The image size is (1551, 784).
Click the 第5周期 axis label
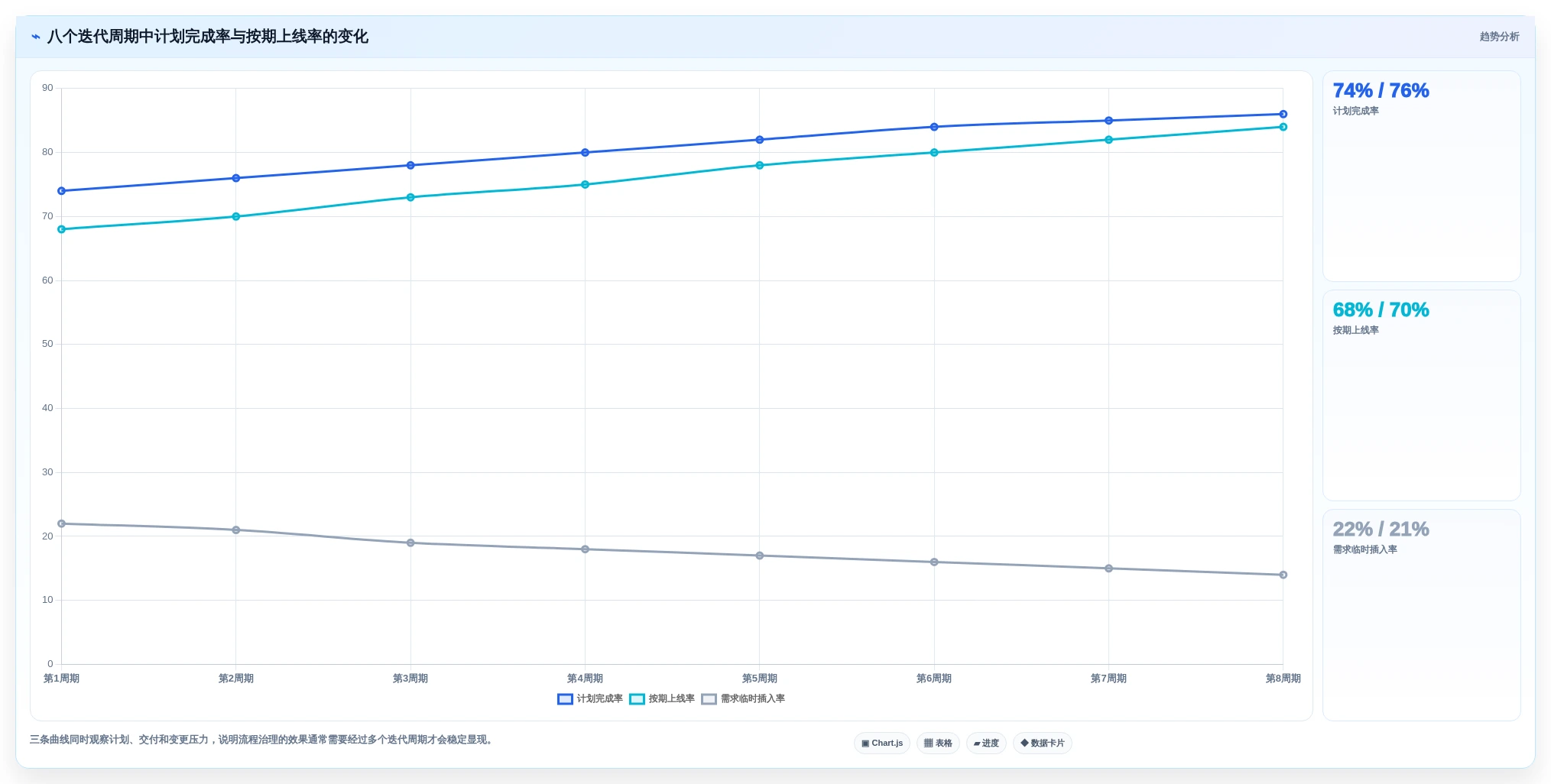[760, 679]
